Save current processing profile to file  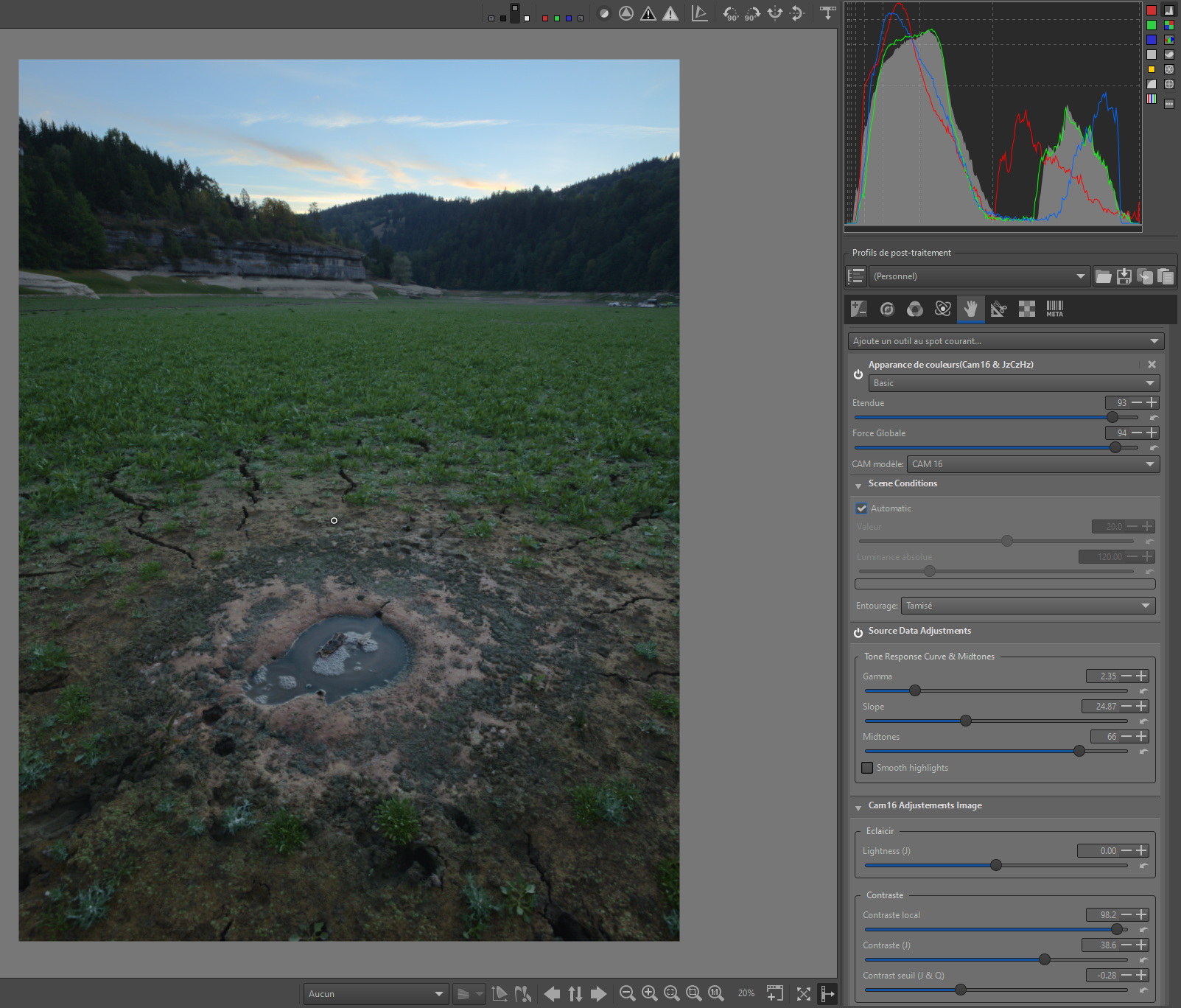pyautogui.click(x=1124, y=276)
